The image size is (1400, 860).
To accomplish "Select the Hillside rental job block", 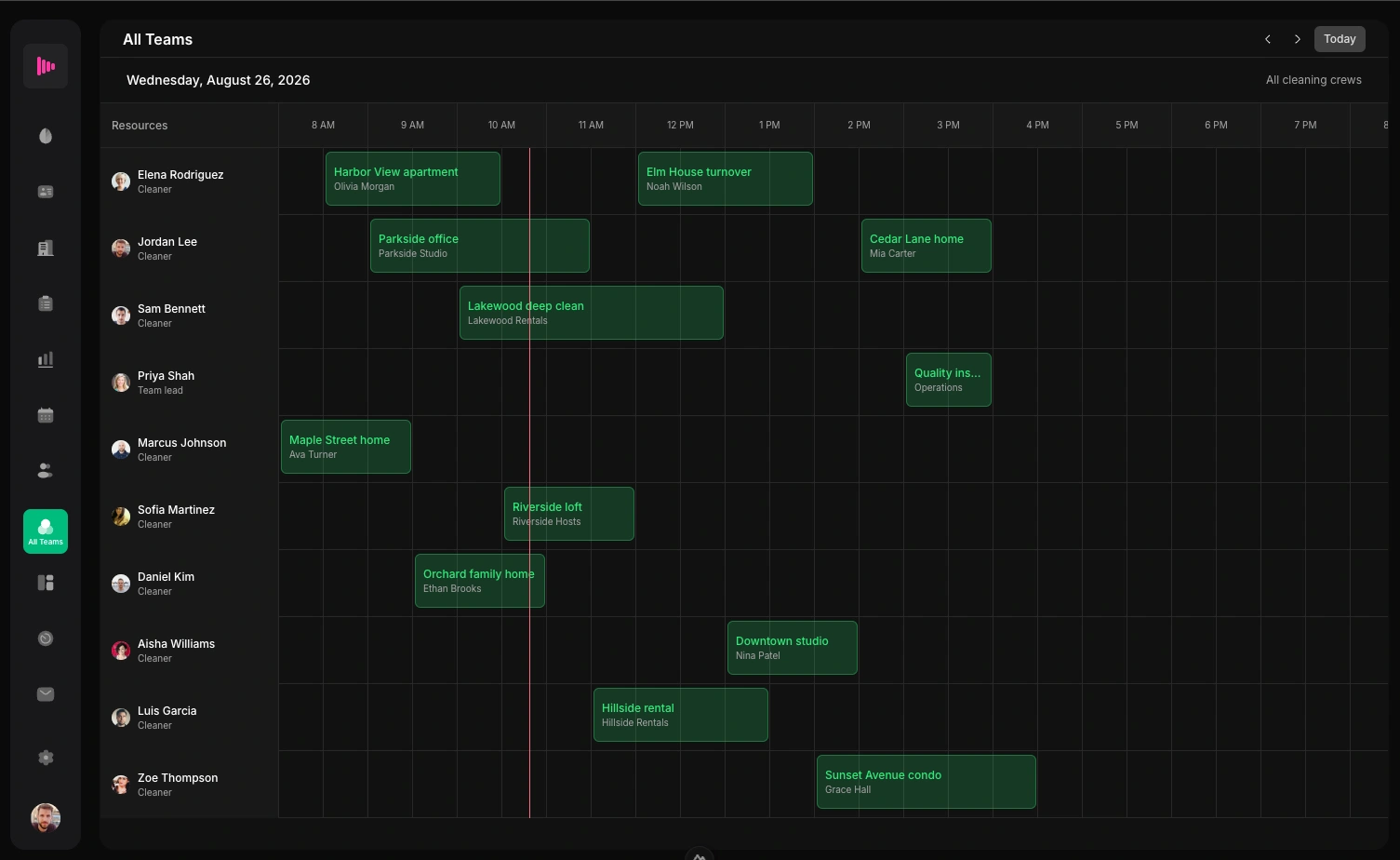I will click(681, 715).
